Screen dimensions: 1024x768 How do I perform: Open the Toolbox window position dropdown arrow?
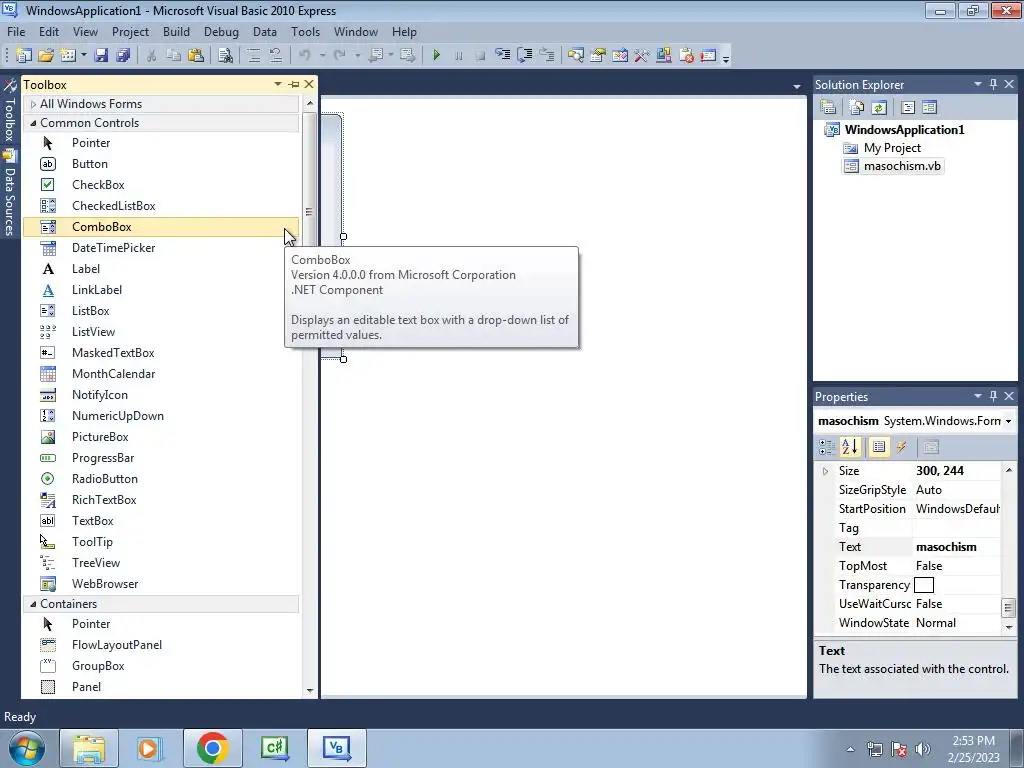click(278, 84)
